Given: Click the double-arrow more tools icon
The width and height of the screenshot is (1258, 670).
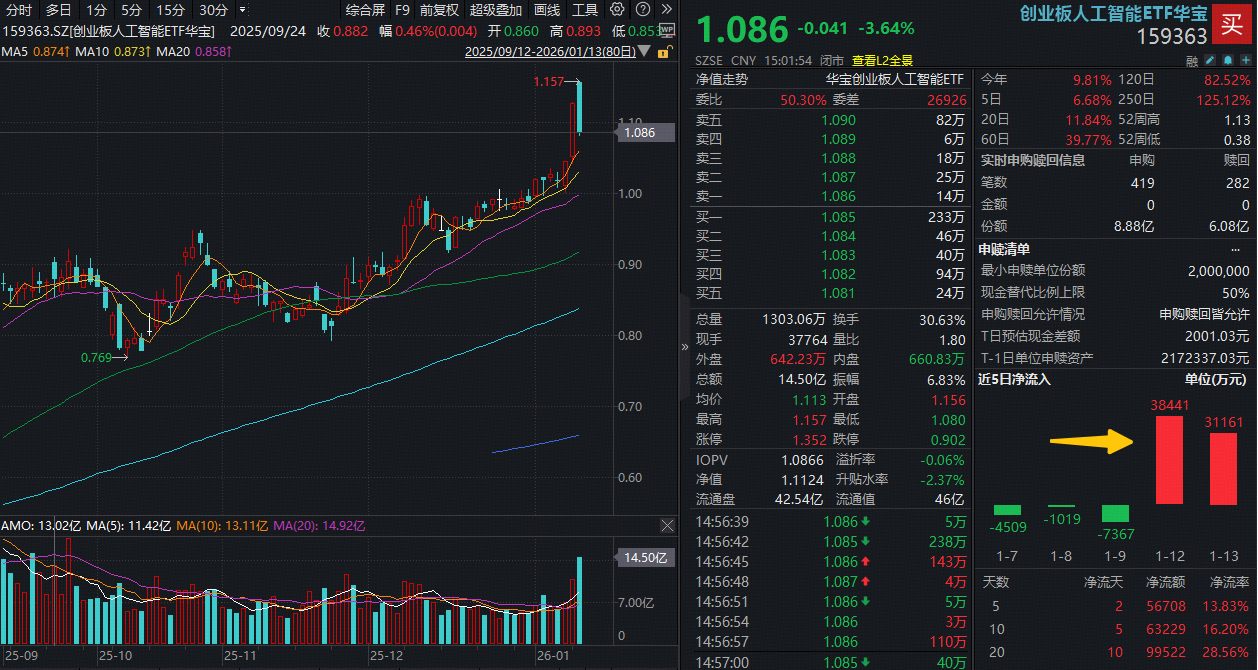Looking at the screenshot, I should pyautogui.click(x=667, y=9).
